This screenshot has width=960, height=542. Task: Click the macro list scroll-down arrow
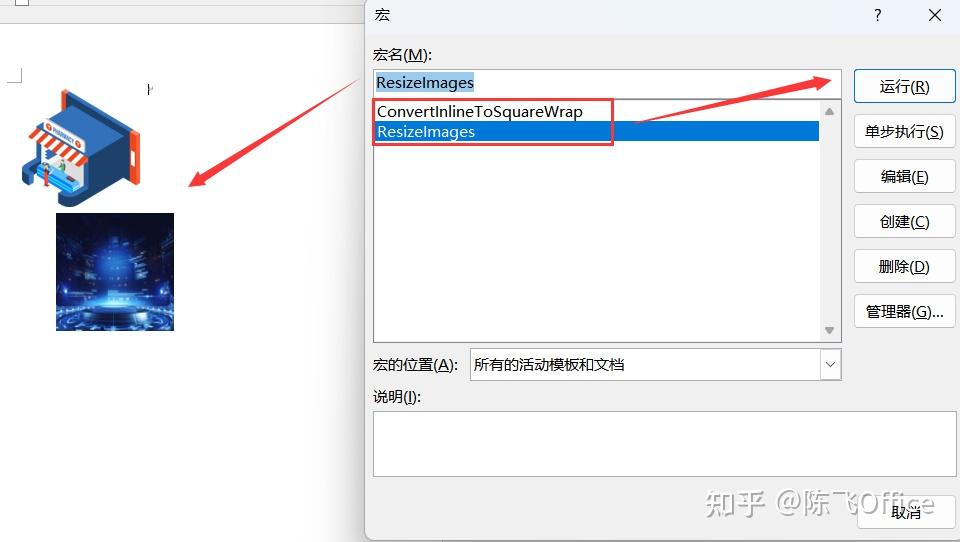tap(830, 330)
